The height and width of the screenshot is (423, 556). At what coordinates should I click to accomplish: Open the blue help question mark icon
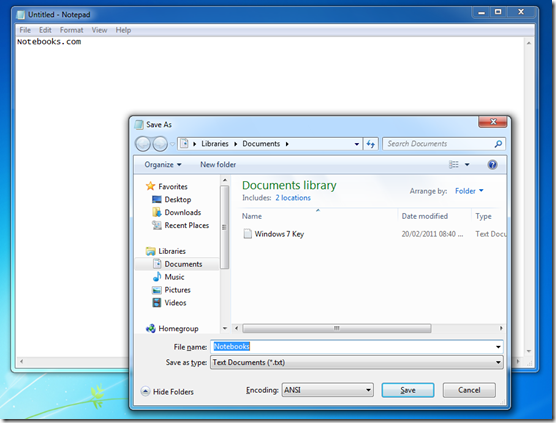492,165
